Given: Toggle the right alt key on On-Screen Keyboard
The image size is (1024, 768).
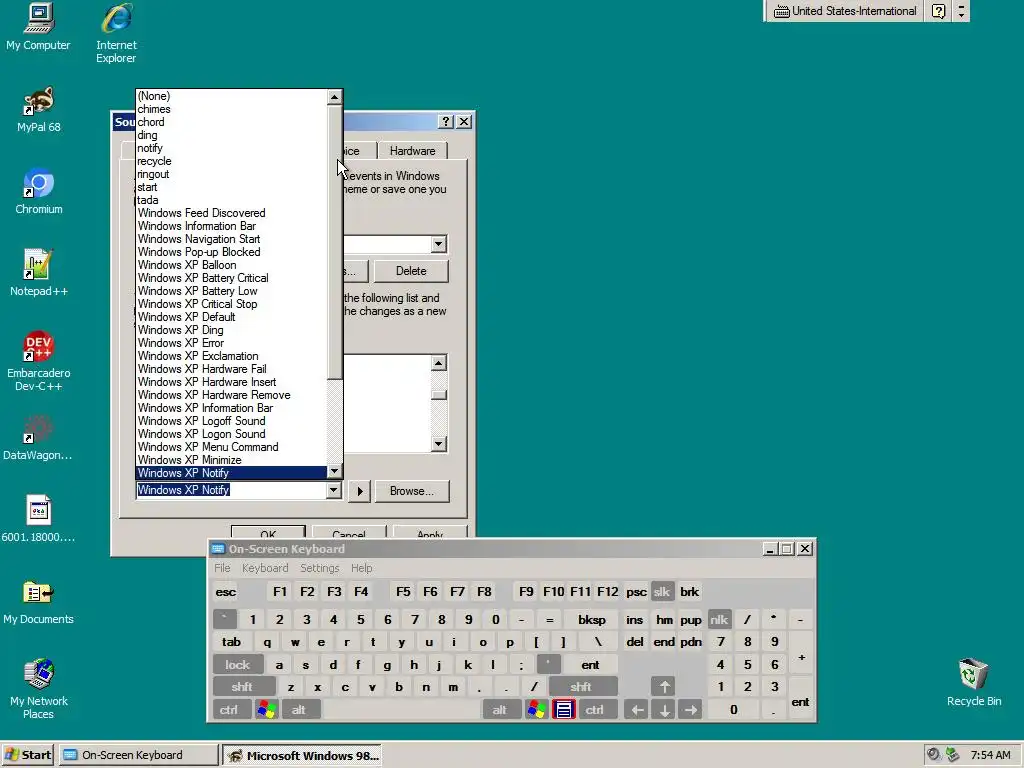Looking at the screenshot, I should 500,709.
